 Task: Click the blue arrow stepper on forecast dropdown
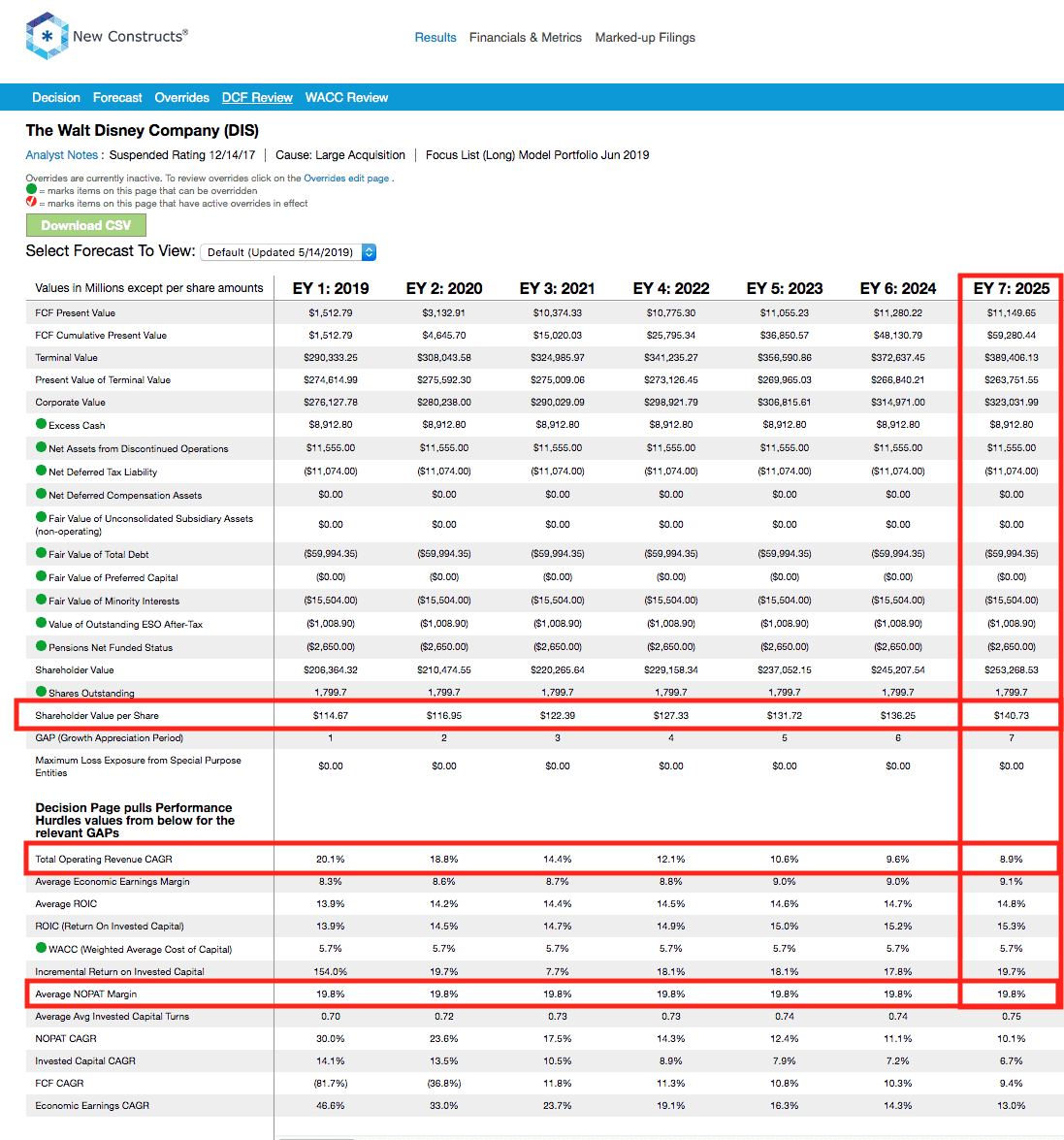370,252
